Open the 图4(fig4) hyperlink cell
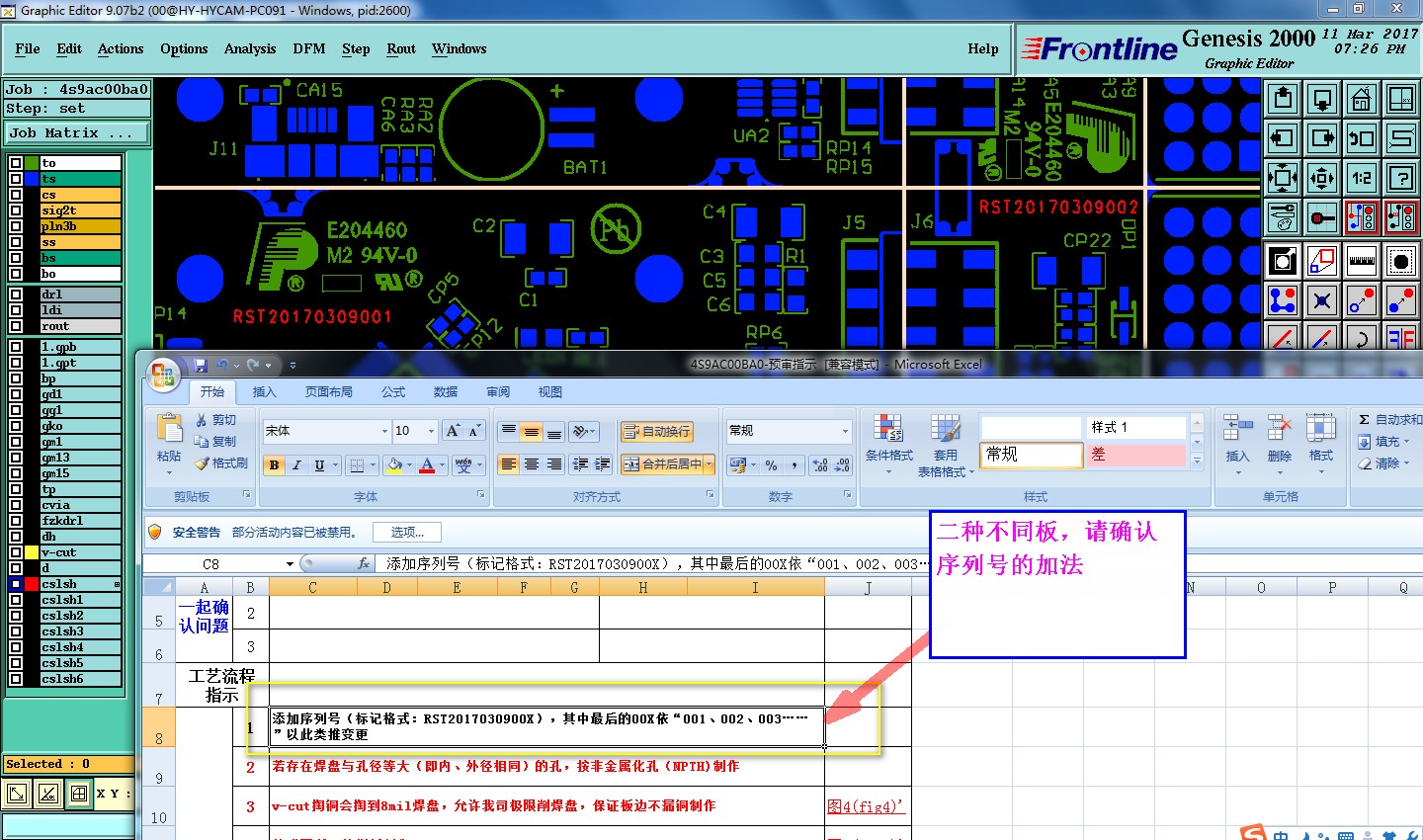This screenshot has width=1423, height=840. pyautogui.click(x=866, y=806)
